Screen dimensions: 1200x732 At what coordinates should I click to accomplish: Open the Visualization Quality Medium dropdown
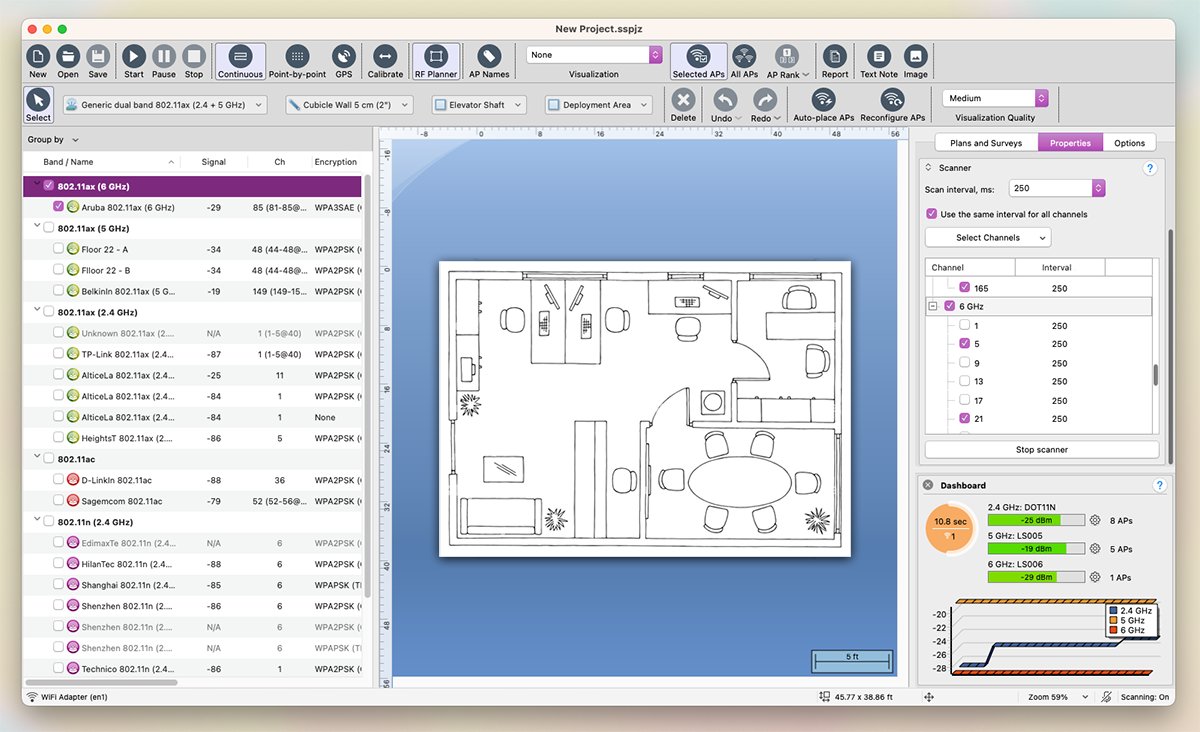coord(995,98)
